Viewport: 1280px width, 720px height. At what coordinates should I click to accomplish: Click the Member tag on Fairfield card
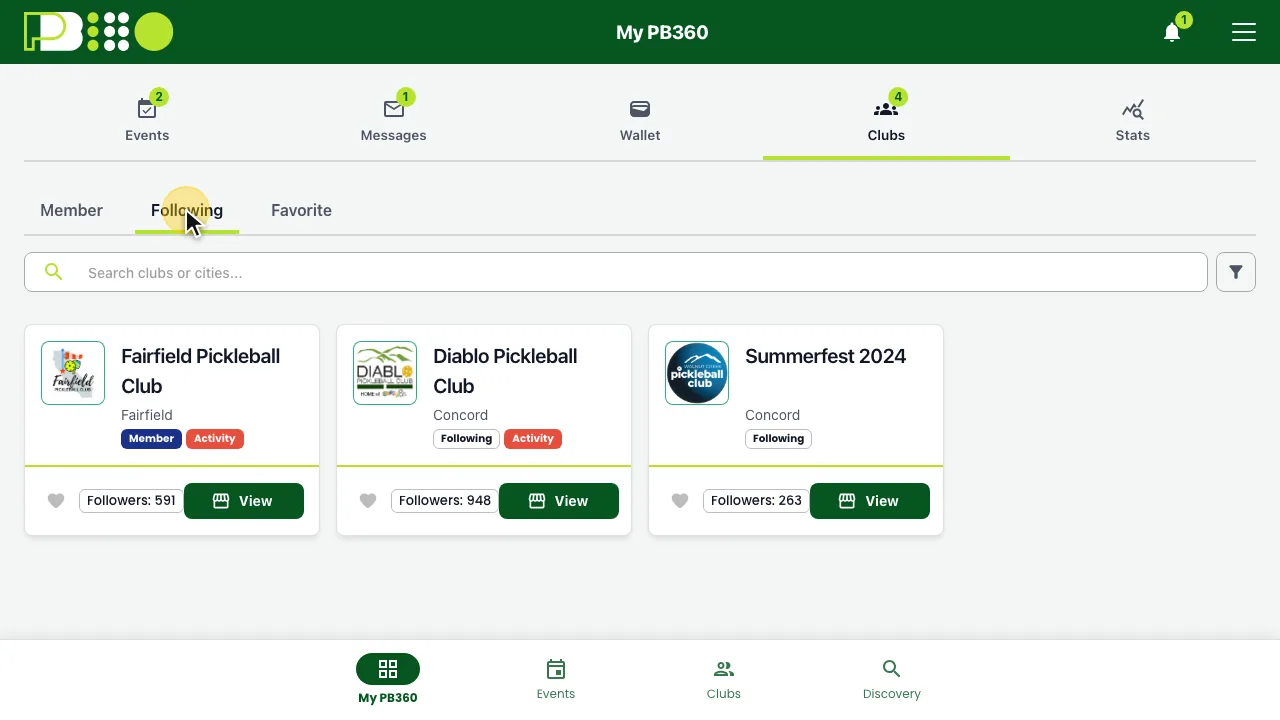151,438
